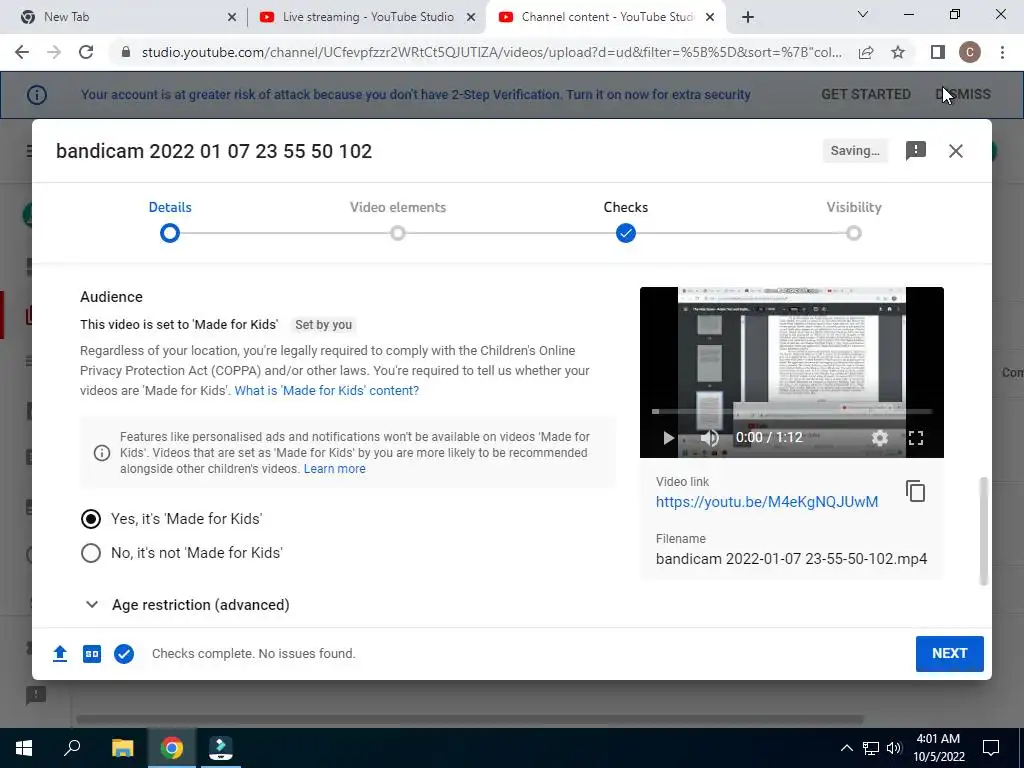
Task: Switch to Live streaming YouTube Studio tab
Action: [367, 18]
